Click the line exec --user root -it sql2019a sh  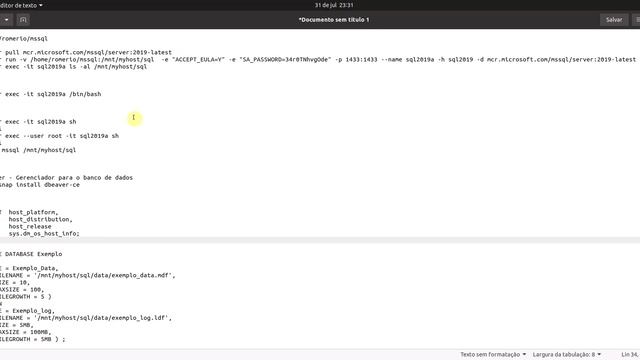click(x=62, y=136)
